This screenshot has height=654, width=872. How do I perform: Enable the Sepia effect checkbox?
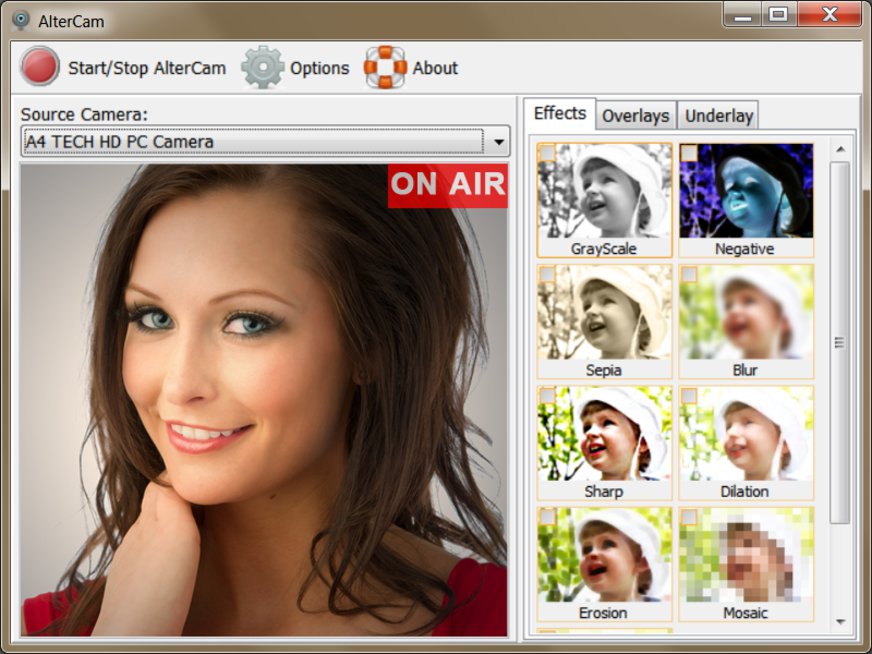(547, 274)
